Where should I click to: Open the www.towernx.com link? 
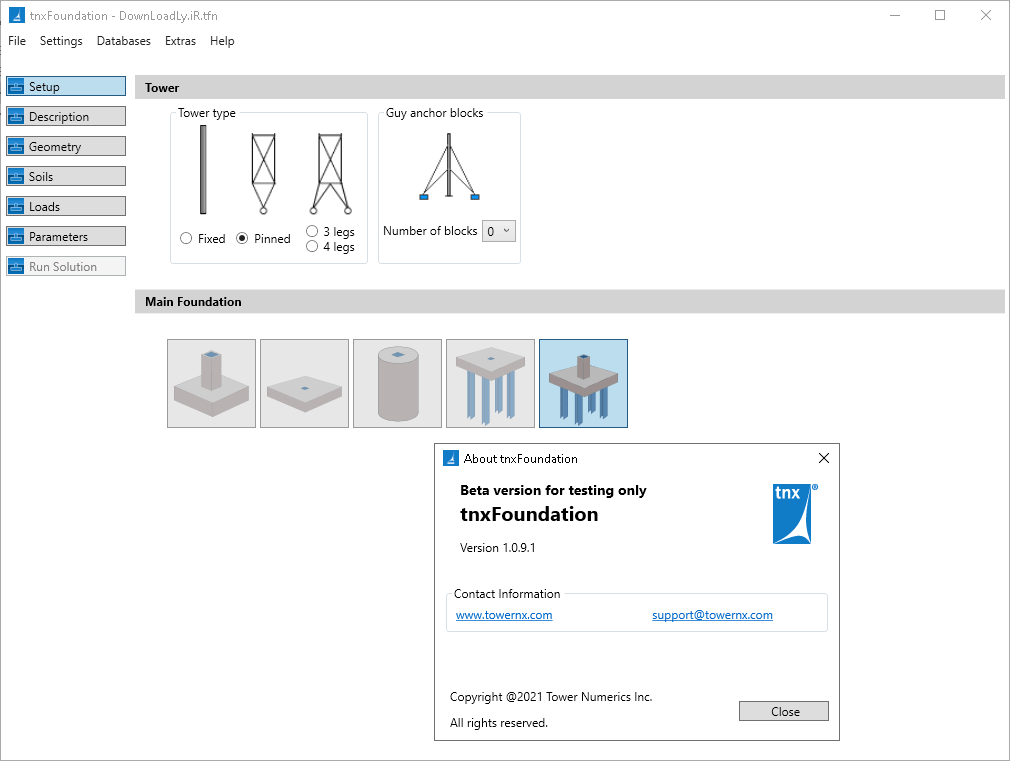[x=504, y=615]
